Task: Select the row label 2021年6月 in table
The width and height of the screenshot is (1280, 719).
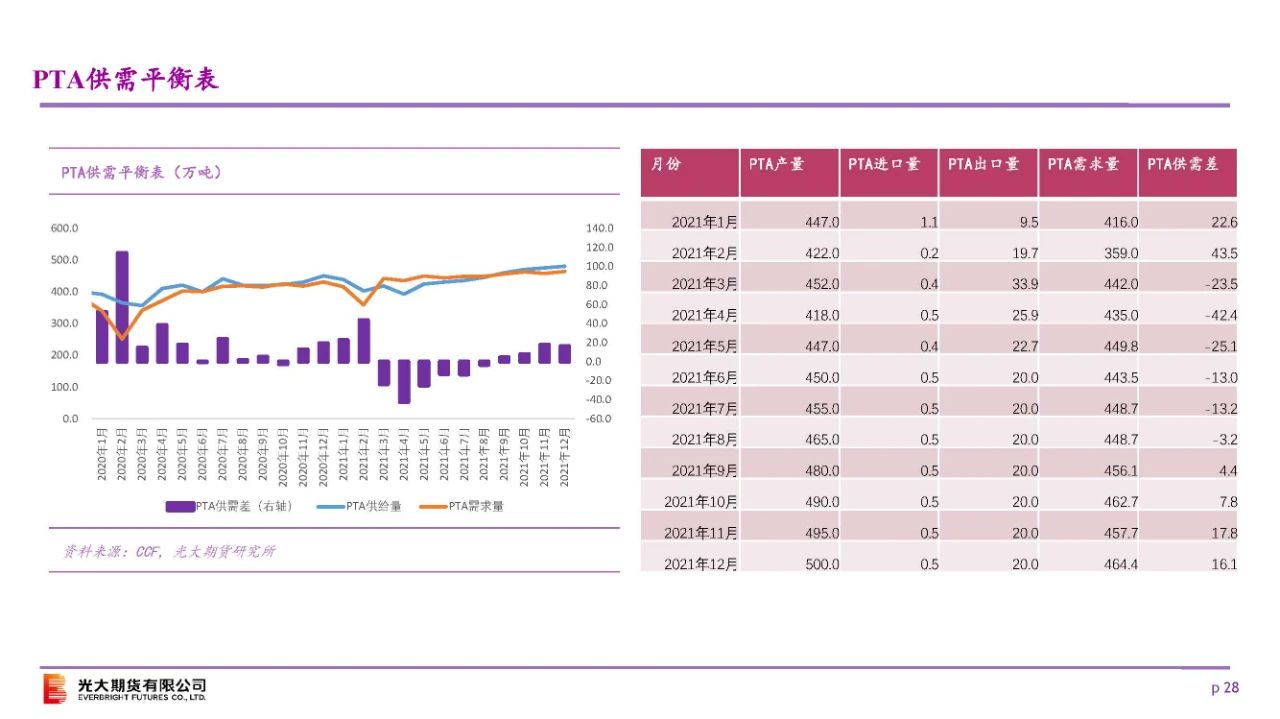Action: pyautogui.click(x=704, y=377)
